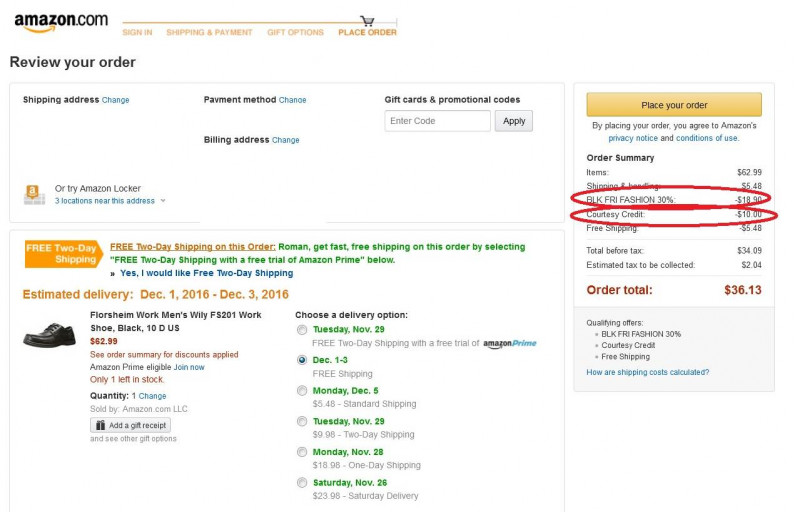The image size is (800, 512).
Task: Click the Review your order heading
Action: (x=72, y=62)
